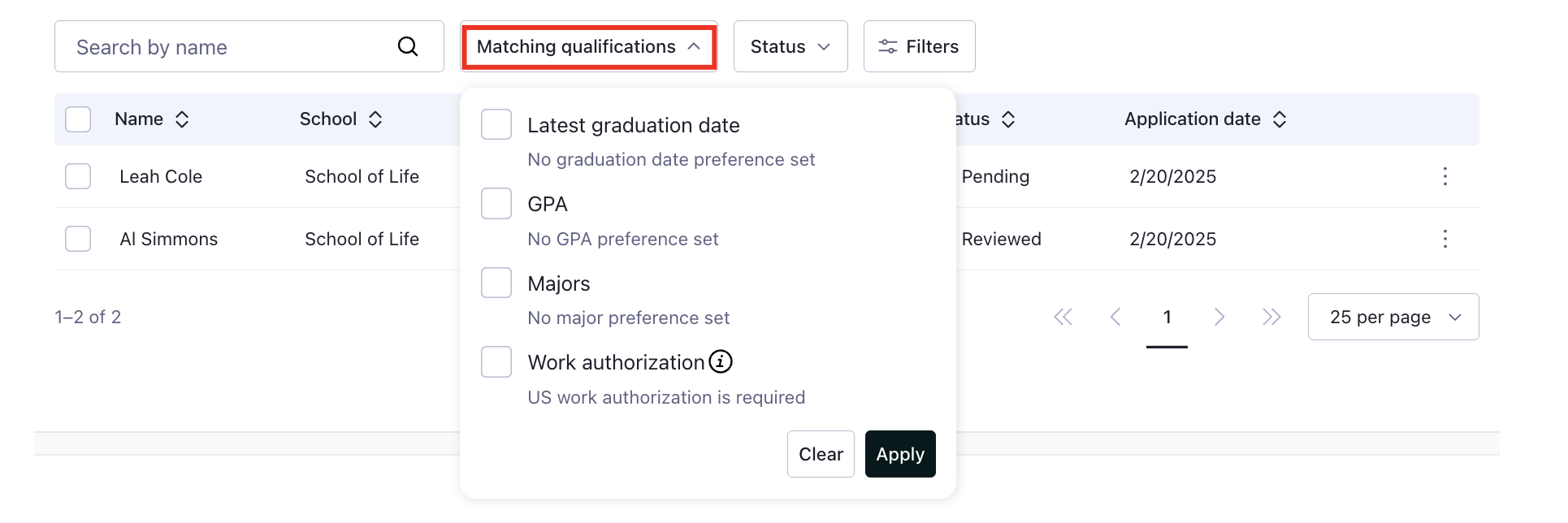This screenshot has width=1568, height=523.
Task: Sort by Name column arrows
Action: click(182, 119)
